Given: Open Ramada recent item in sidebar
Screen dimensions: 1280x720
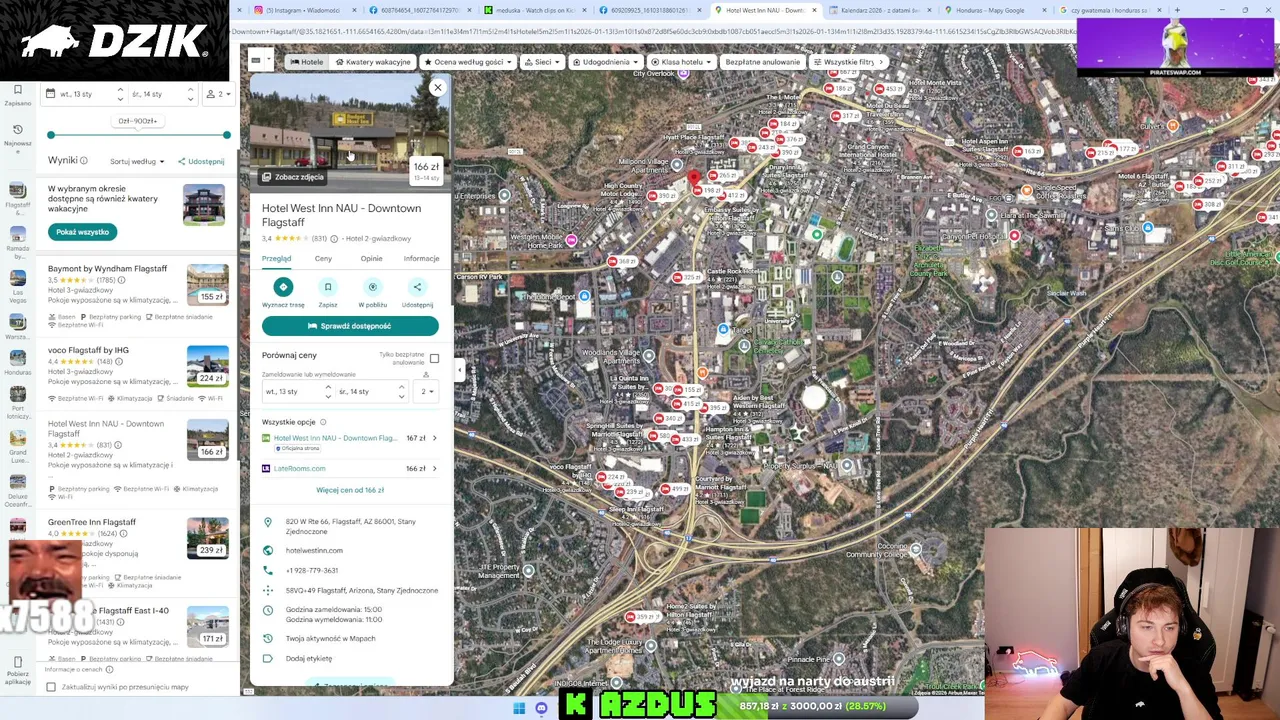Looking at the screenshot, I should (x=17, y=243).
